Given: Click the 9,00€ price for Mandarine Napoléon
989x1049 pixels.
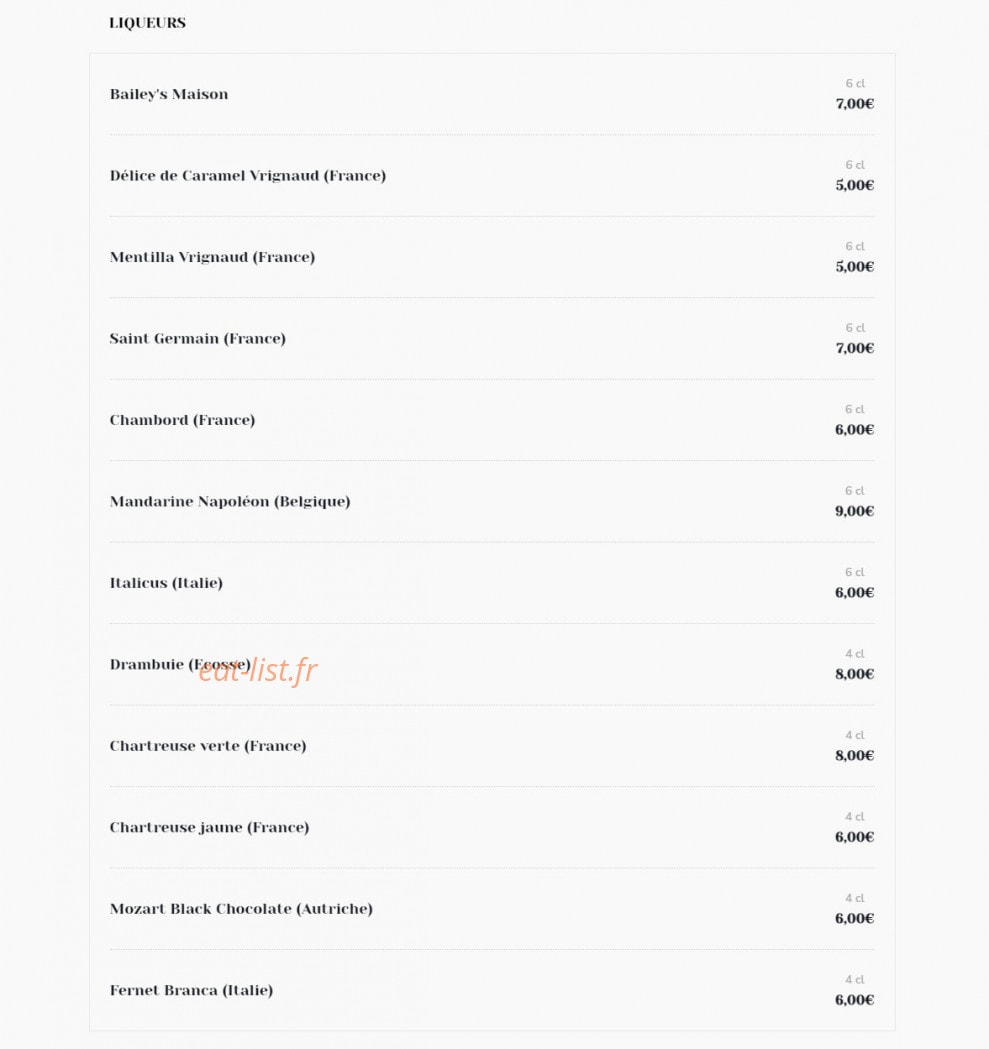Looking at the screenshot, I should [x=855, y=512].
